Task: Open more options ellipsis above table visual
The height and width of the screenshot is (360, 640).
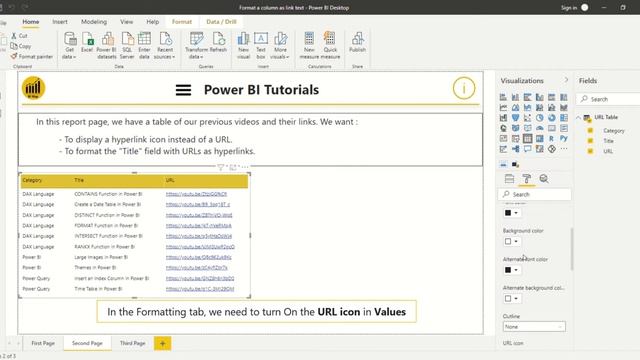Action: click(x=244, y=167)
